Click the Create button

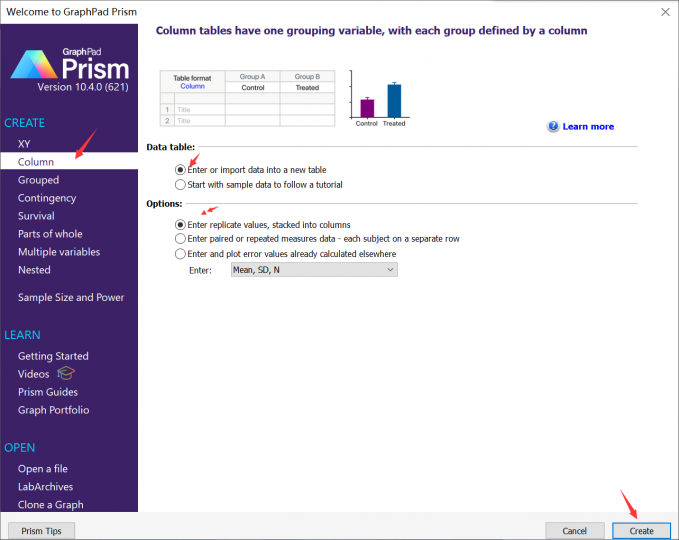point(641,531)
